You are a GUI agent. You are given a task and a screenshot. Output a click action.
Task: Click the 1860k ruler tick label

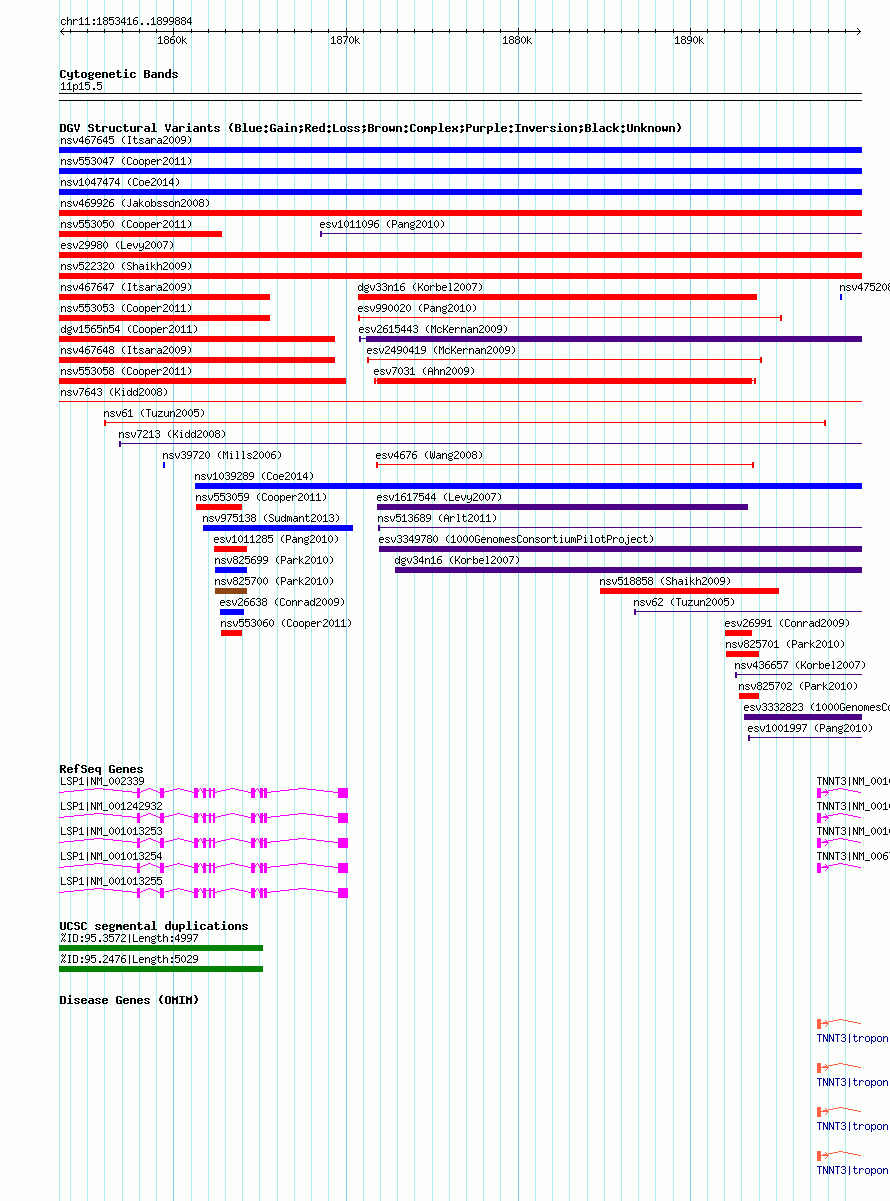[x=172, y=41]
